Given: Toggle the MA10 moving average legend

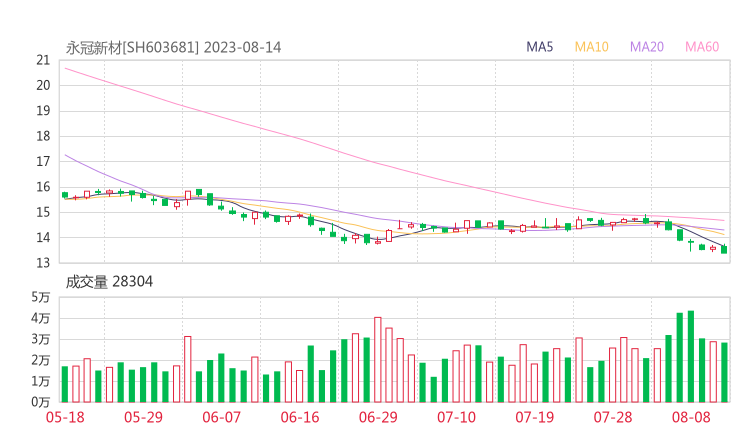Looking at the screenshot, I should point(591,47).
